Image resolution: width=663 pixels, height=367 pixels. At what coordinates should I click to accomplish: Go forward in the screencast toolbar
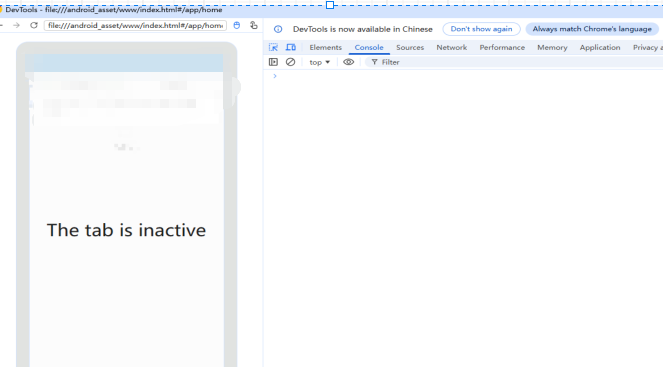click(16, 25)
